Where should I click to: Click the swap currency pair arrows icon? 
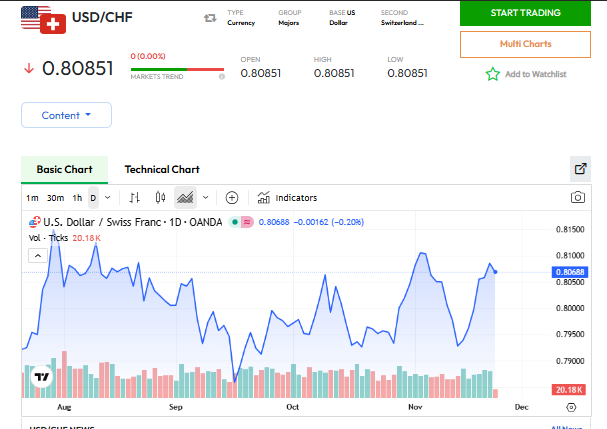[209, 18]
